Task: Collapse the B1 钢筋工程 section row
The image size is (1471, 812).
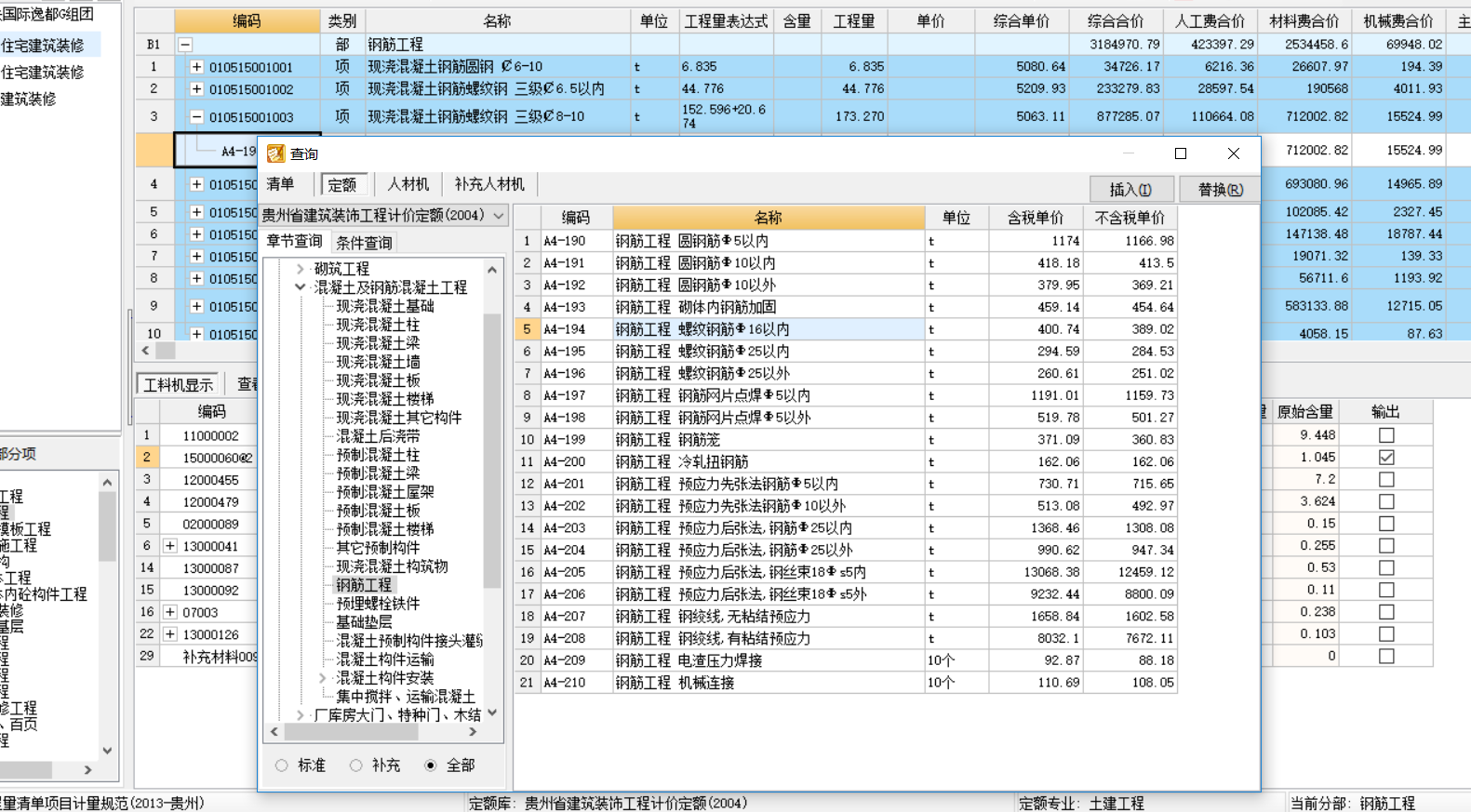Action: 185,45
